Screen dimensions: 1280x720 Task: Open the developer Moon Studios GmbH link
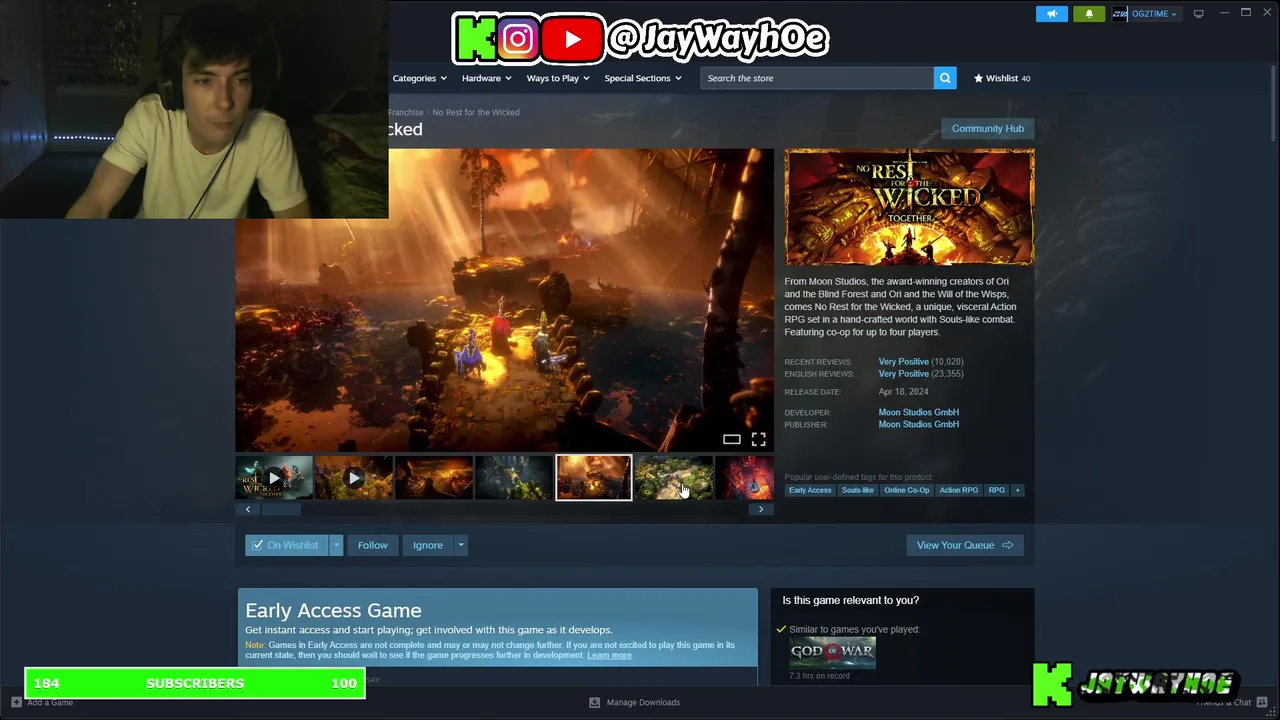point(918,412)
